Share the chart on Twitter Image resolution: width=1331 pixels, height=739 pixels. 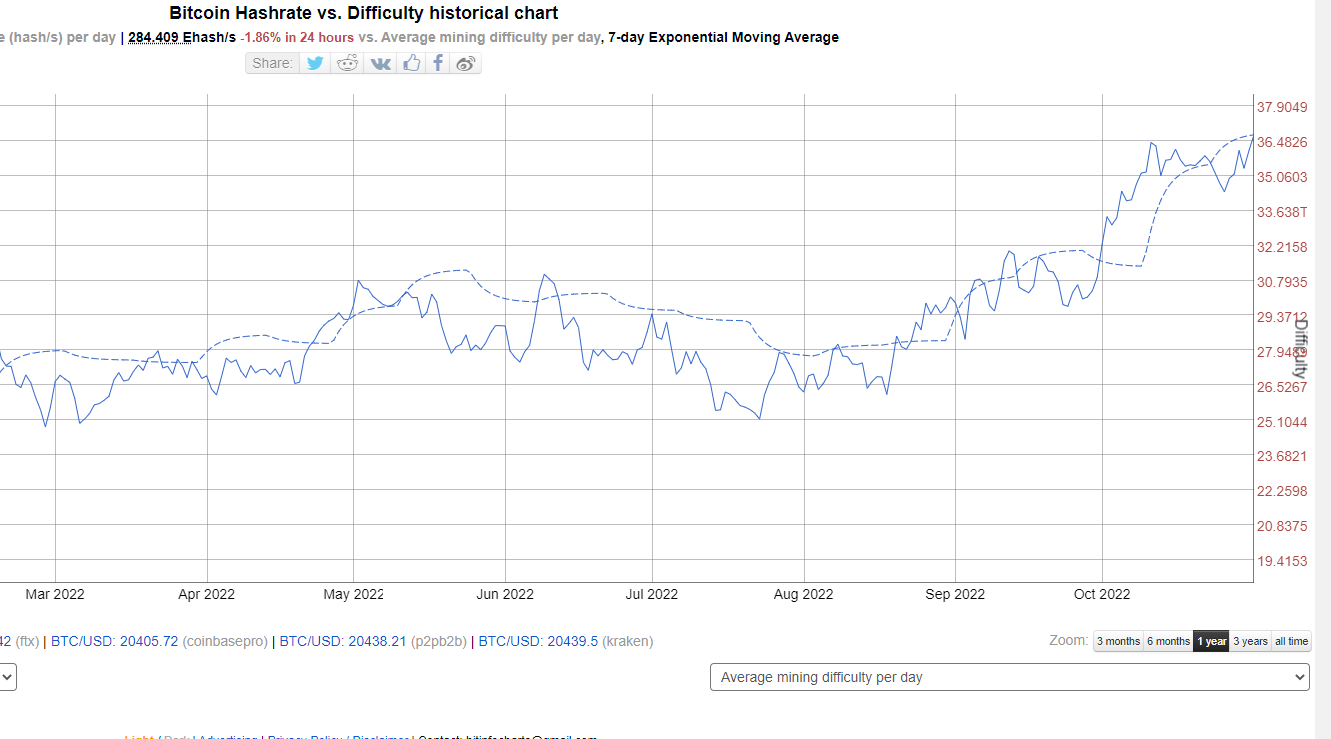[x=315, y=63]
